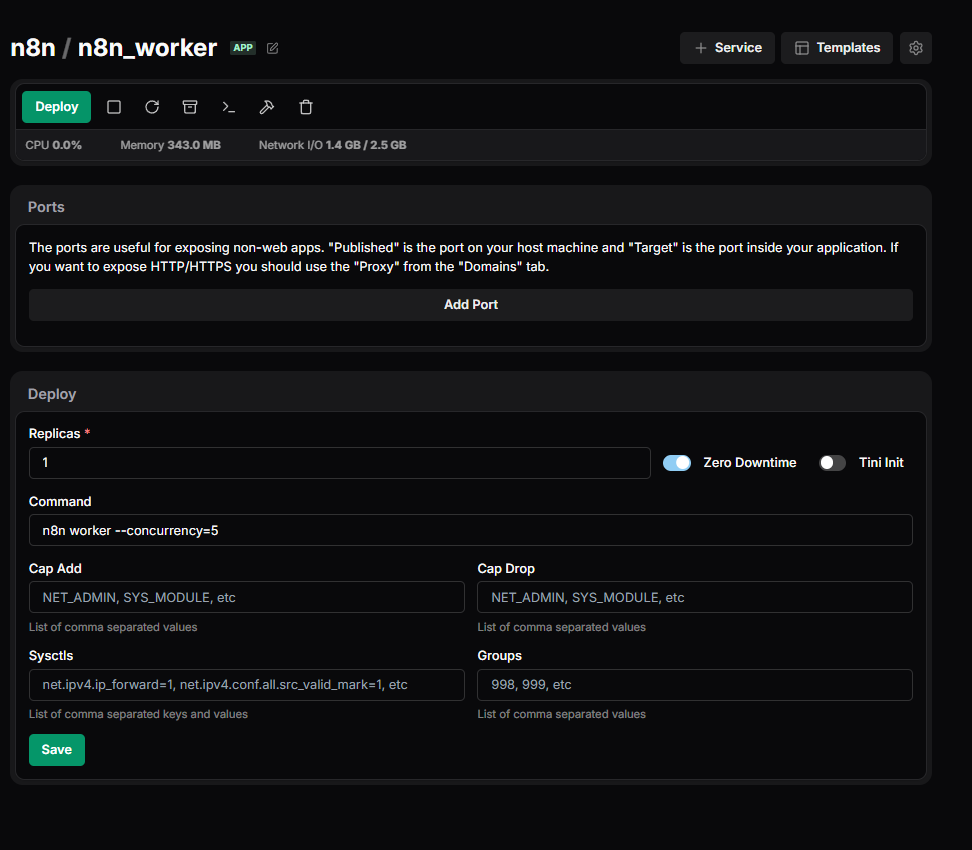
Task: Click into the Replicas input field
Action: [x=340, y=463]
